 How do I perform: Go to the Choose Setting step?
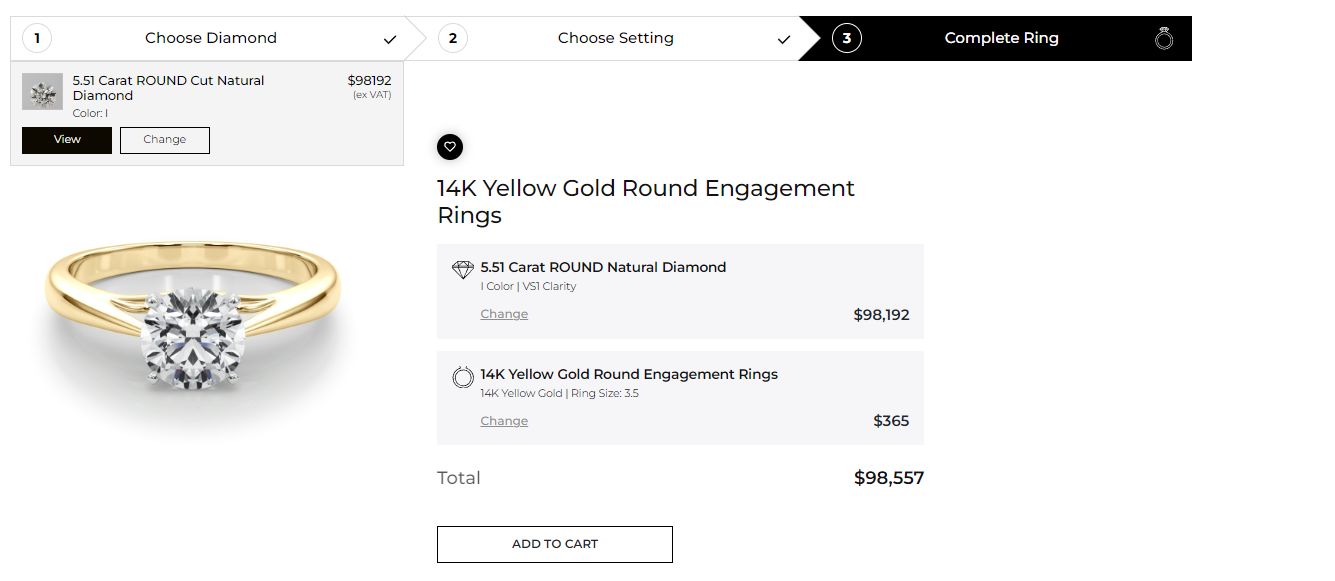pyautogui.click(x=615, y=38)
